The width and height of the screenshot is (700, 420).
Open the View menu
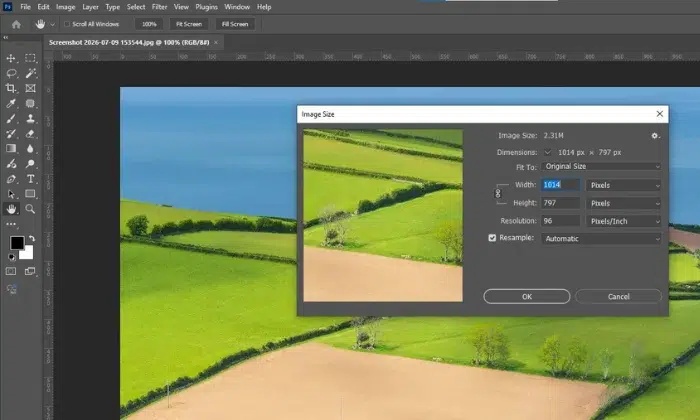pyautogui.click(x=181, y=7)
